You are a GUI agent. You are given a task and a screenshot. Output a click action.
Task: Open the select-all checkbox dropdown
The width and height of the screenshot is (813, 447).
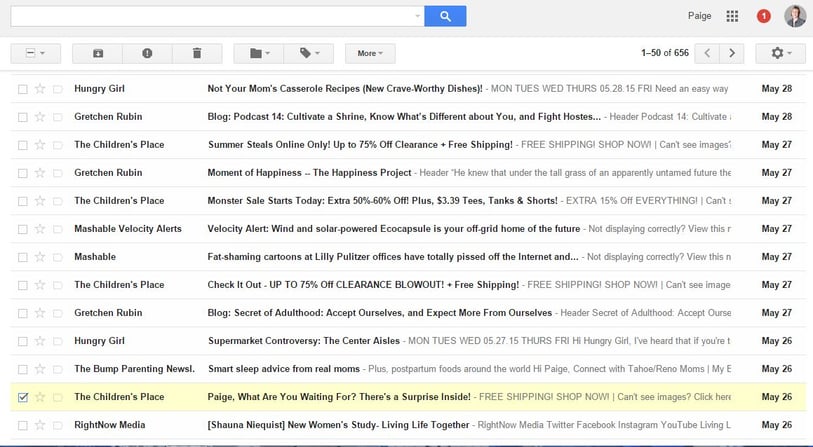[x=35, y=53]
